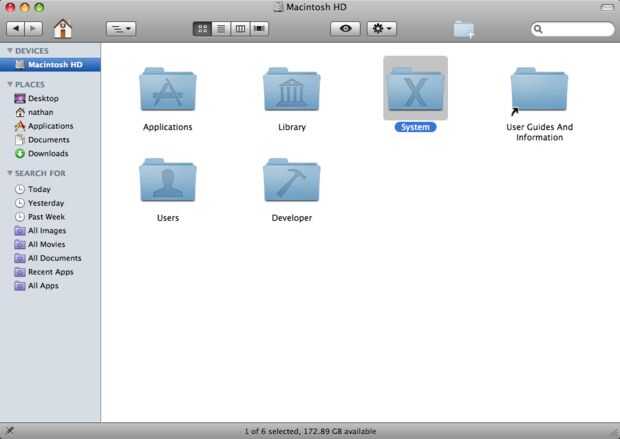Screen dimensions: 620x439
Task: Go forward with the right arrow button
Action: pyautogui.click(x=34, y=28)
